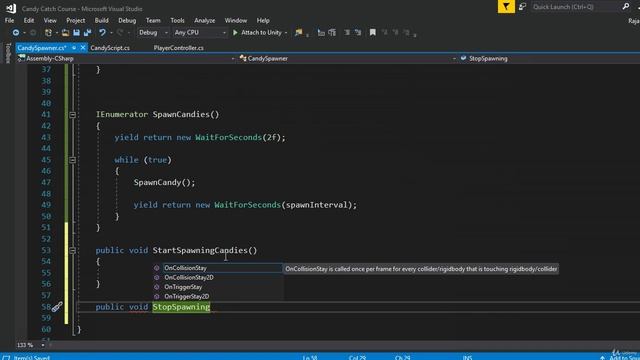Open the Edit menu
The width and height of the screenshot is (640, 360).
(29, 20)
